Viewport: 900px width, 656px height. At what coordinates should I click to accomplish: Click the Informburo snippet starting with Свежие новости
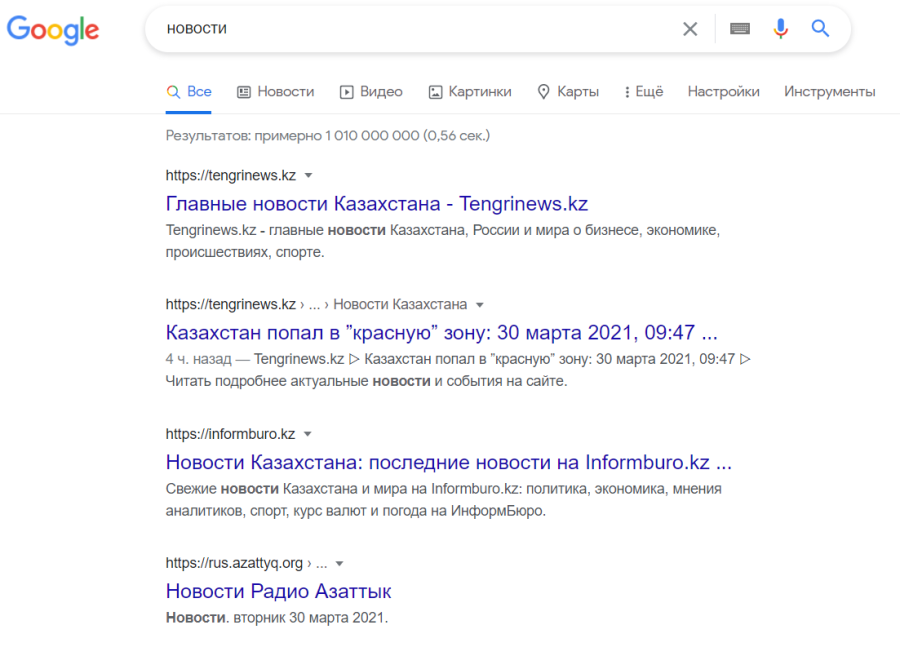[444, 500]
